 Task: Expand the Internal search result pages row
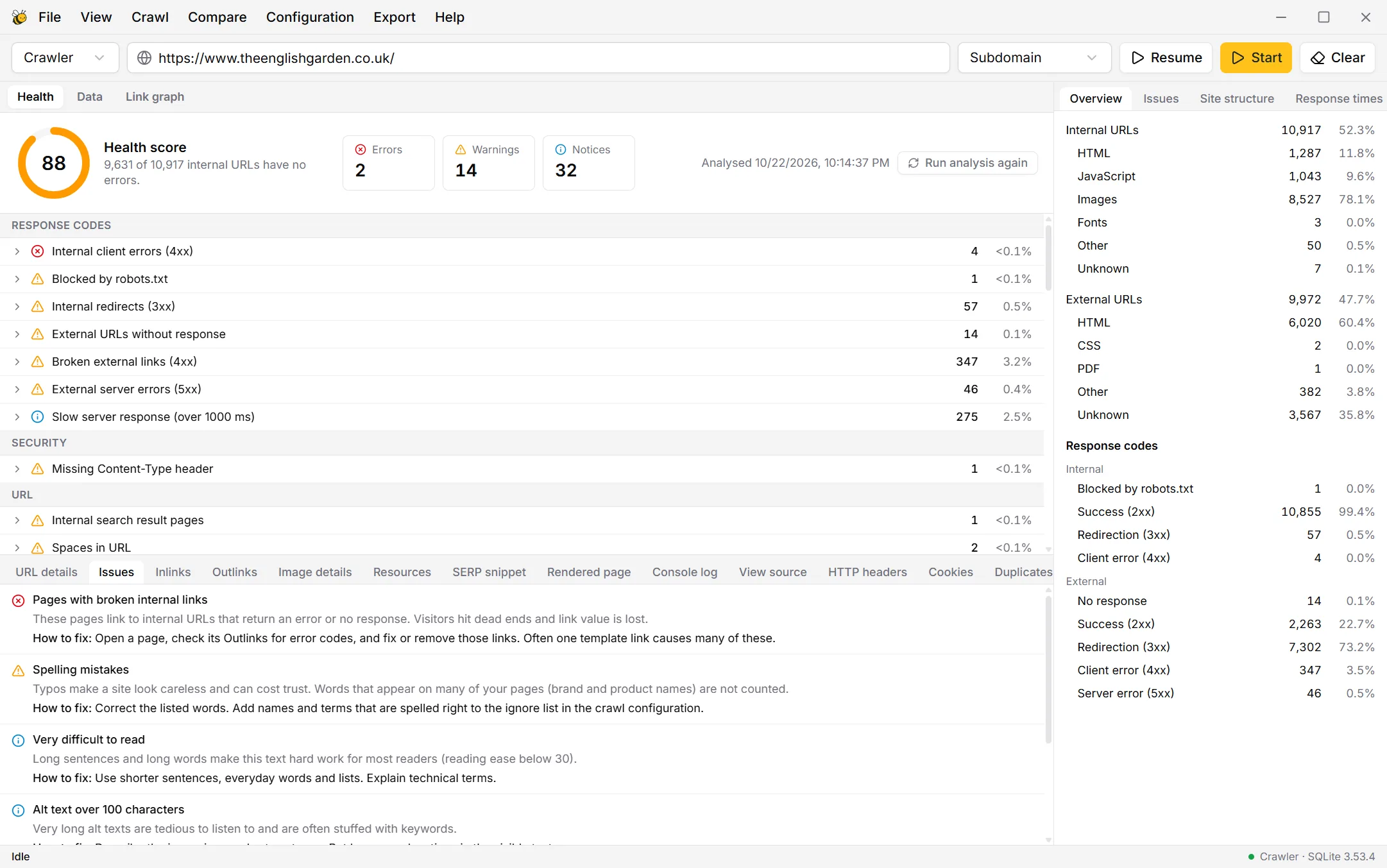click(x=17, y=520)
